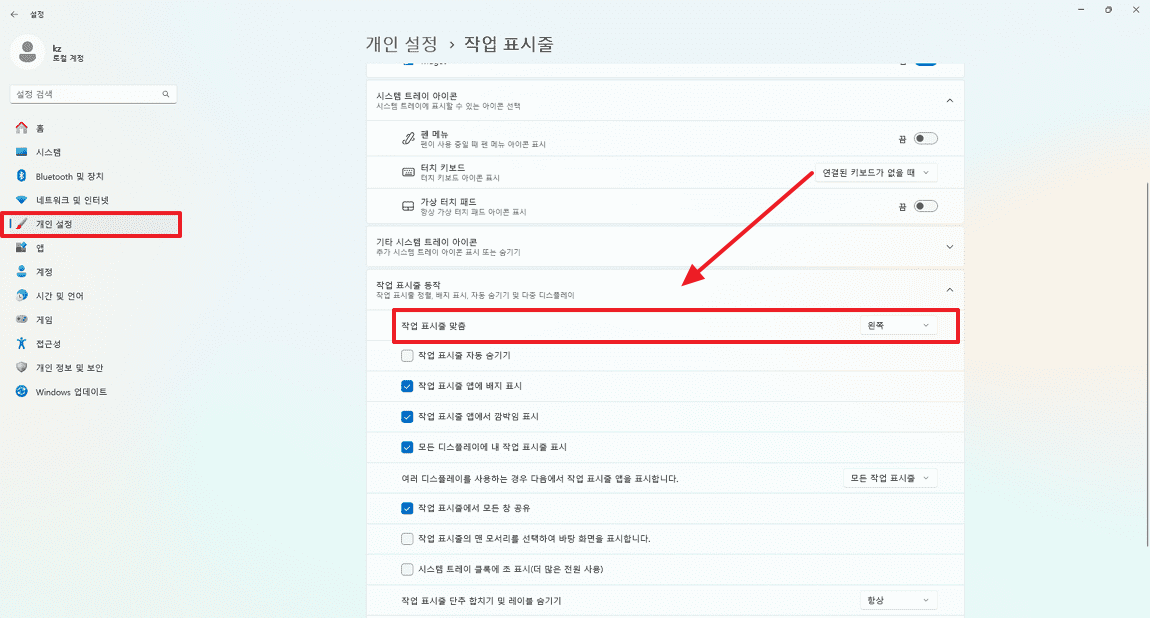Click the 펜 메뉴 pen icon
Viewport: 1150px width, 618px height.
pos(409,139)
